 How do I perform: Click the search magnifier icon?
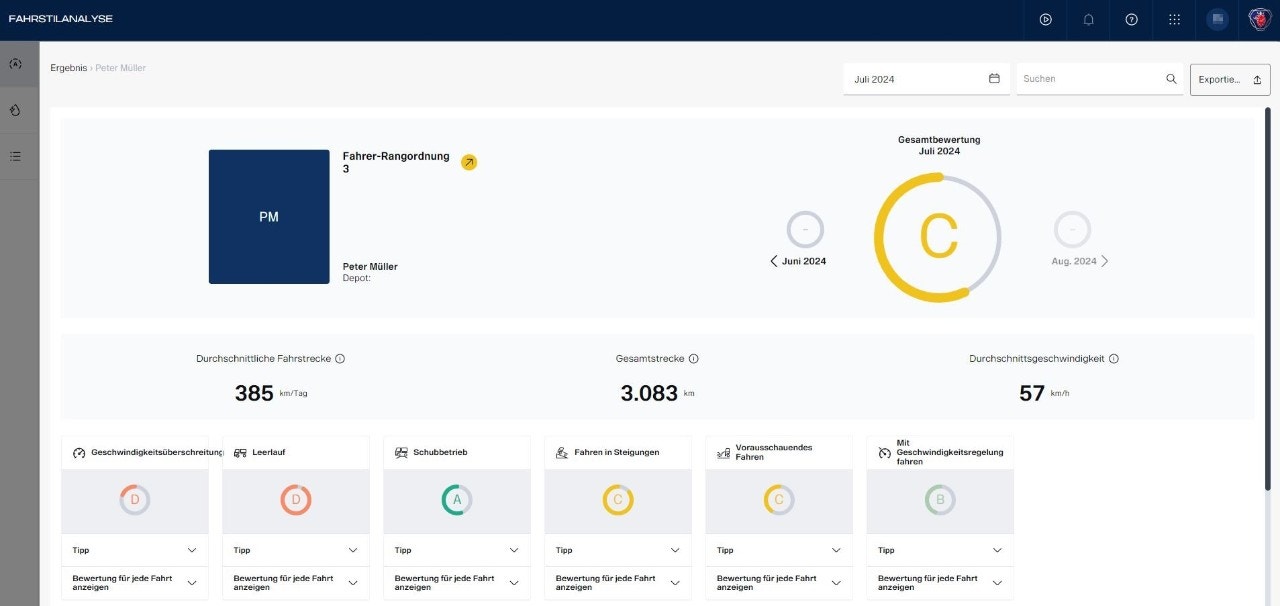[x=1171, y=79]
